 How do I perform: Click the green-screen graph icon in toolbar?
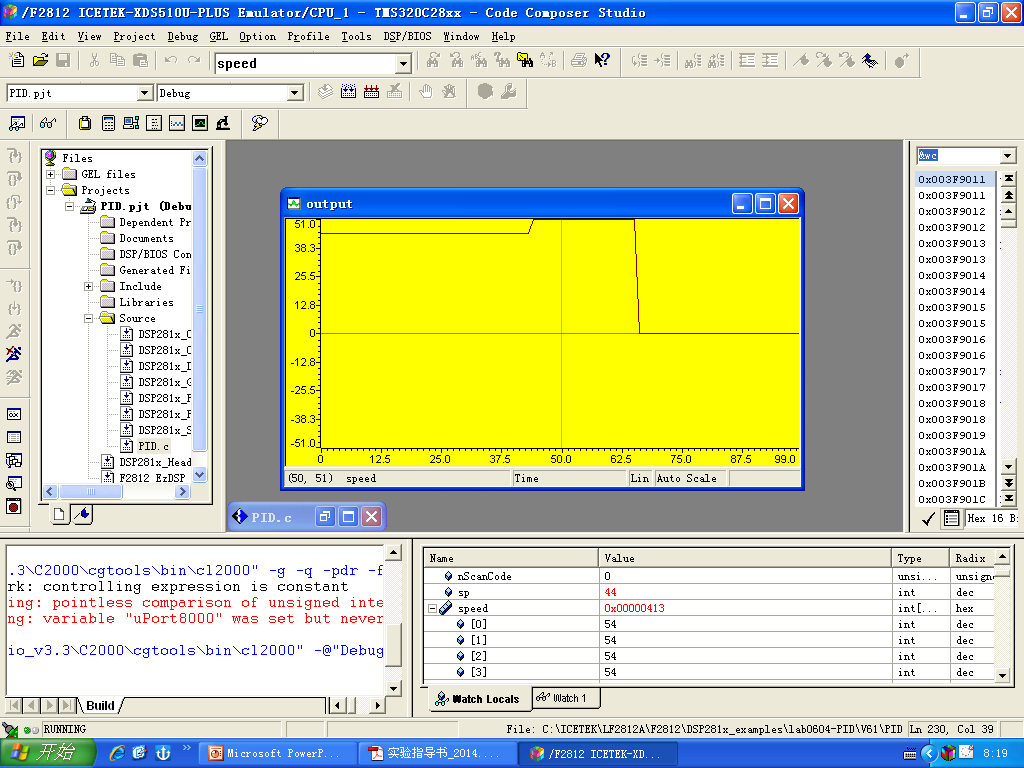(x=200, y=123)
